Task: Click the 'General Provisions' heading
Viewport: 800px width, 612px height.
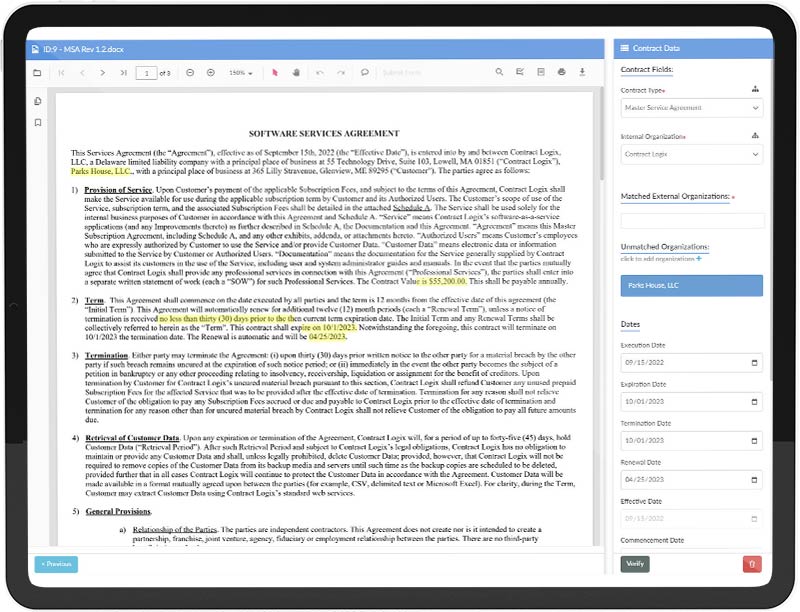Action: point(118,511)
